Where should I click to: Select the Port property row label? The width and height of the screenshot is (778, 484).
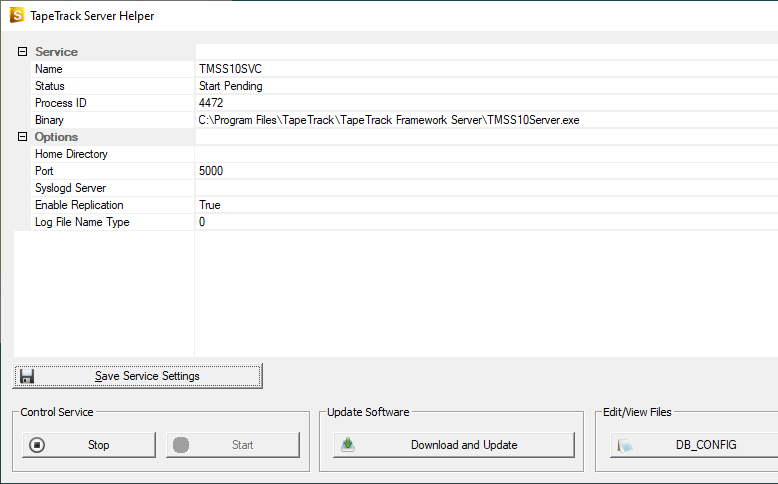pos(44,171)
